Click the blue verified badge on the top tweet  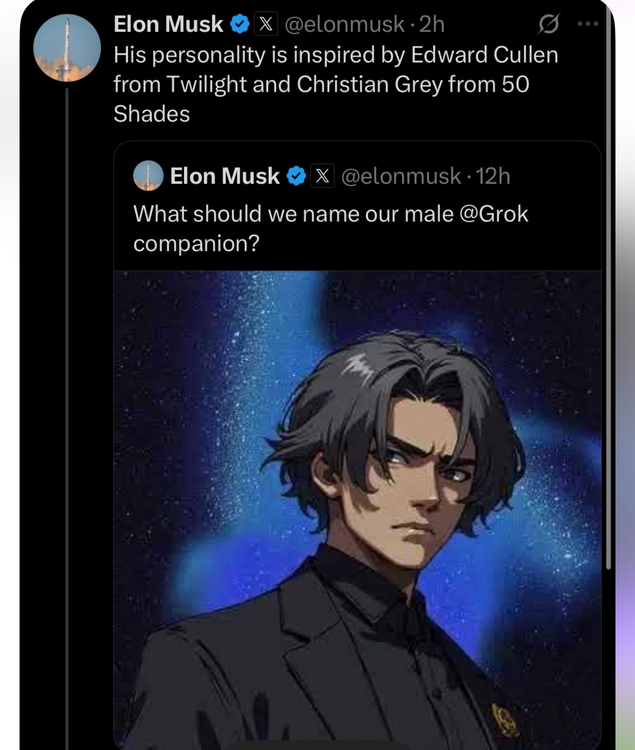(240, 23)
